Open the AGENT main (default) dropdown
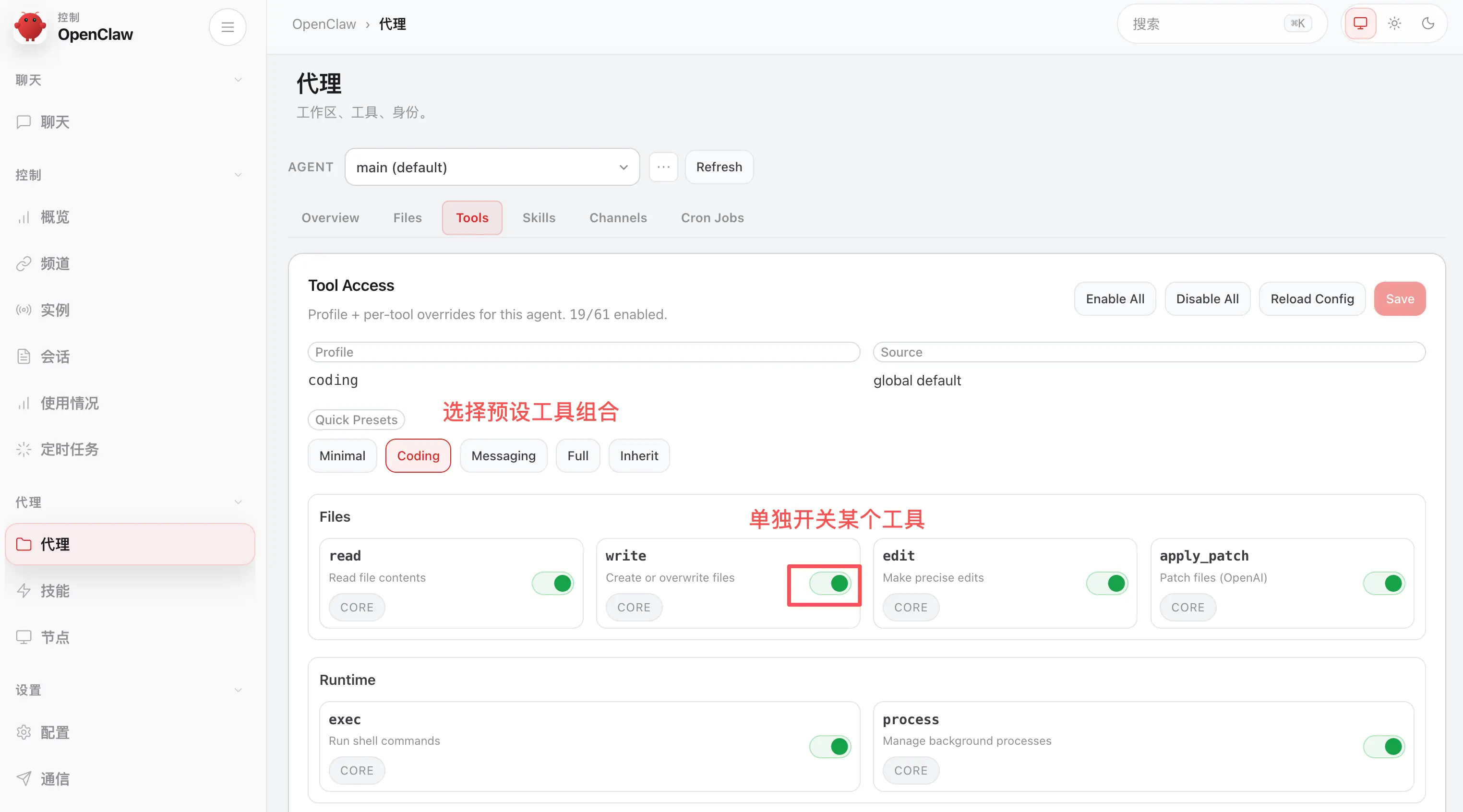Image resolution: width=1463 pixels, height=812 pixels. (491, 167)
